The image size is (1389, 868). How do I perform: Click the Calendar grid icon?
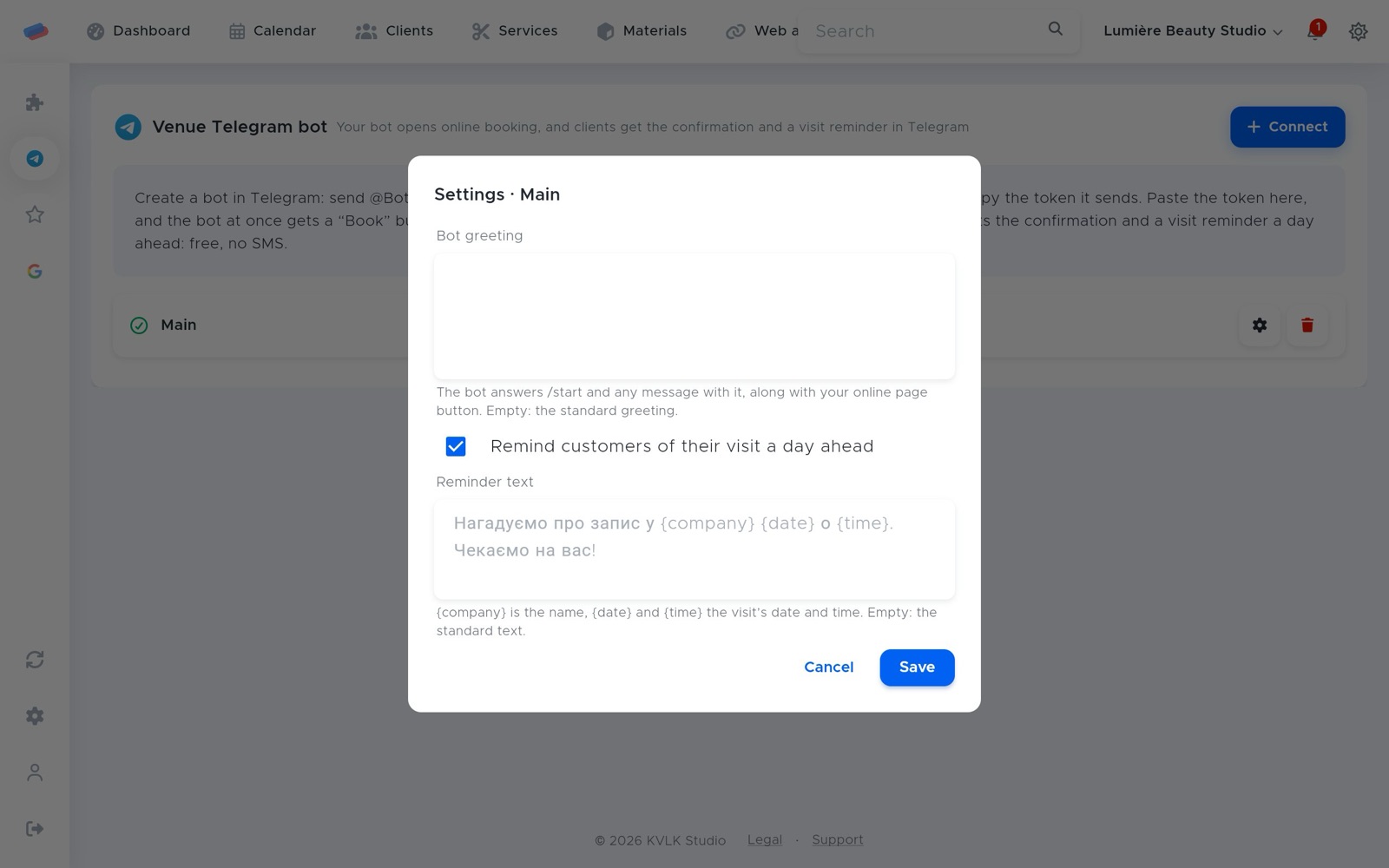tap(237, 31)
